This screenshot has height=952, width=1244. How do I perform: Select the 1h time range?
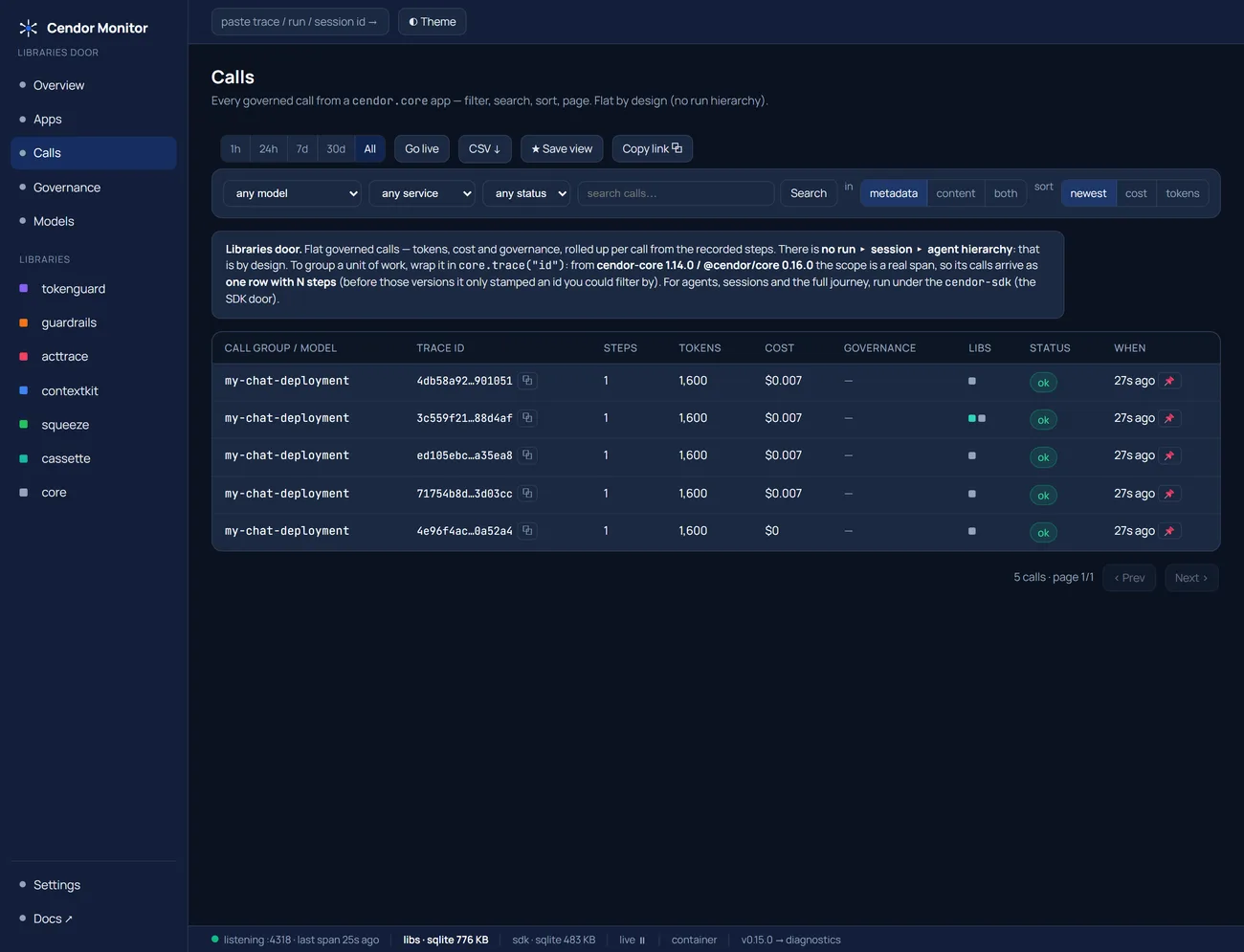[235, 148]
